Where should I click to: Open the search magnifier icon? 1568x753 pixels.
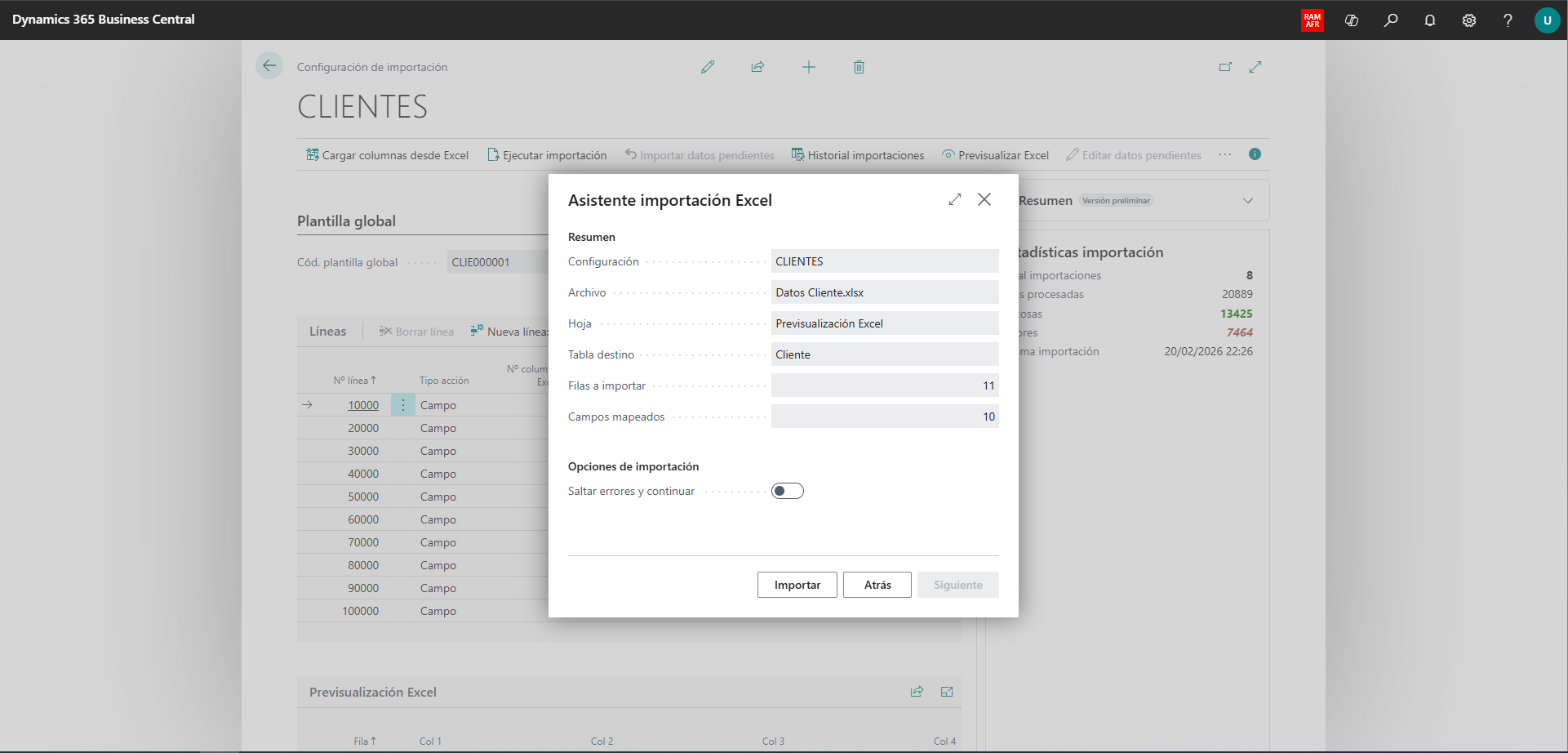click(x=1391, y=20)
